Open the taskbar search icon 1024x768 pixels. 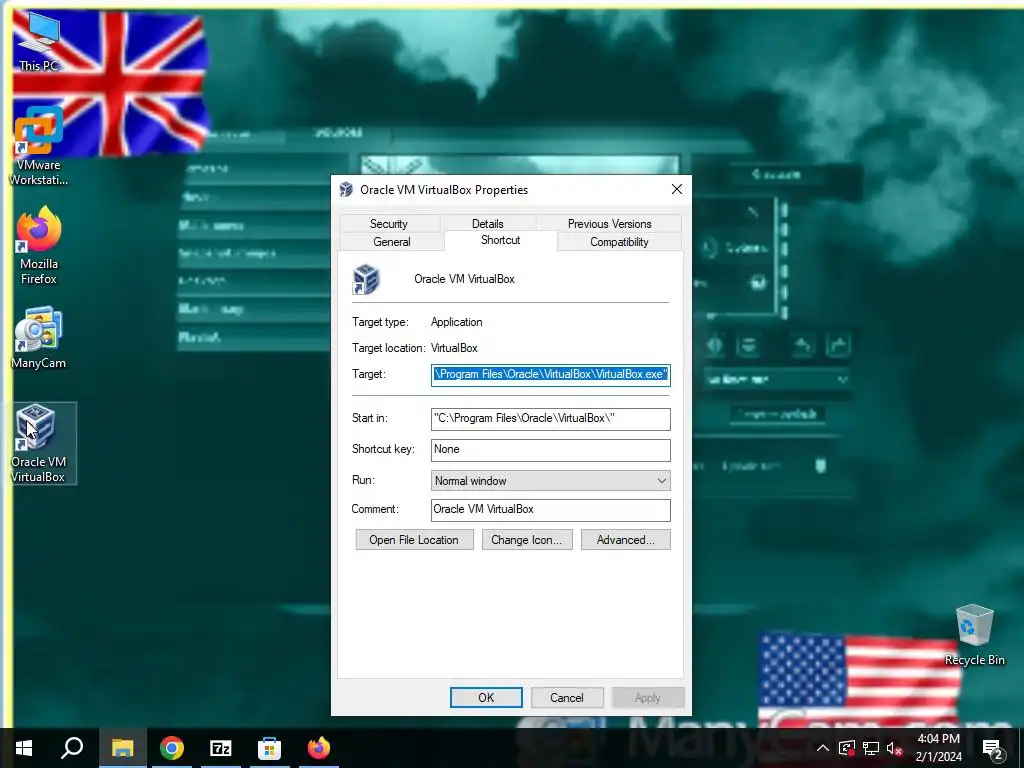pyautogui.click(x=72, y=748)
